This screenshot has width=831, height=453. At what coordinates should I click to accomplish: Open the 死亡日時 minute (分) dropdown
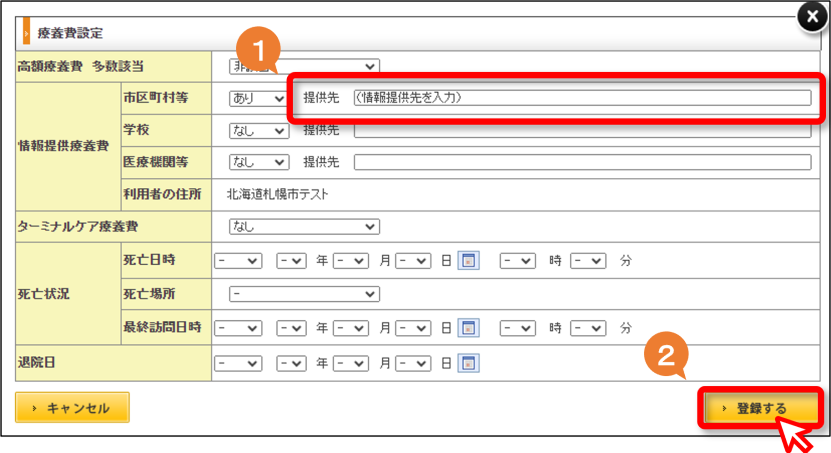pyautogui.click(x=588, y=261)
